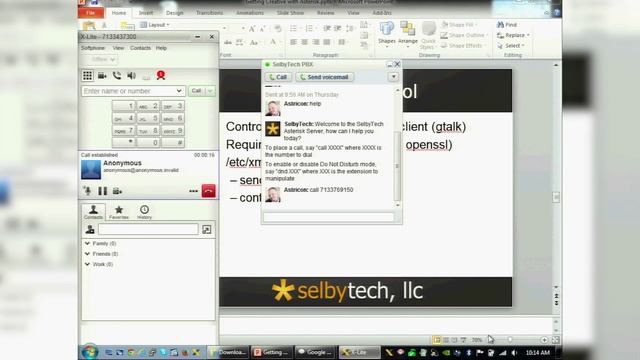Collapse the Work contact group
Screen dimensions: 640x360
87,264
